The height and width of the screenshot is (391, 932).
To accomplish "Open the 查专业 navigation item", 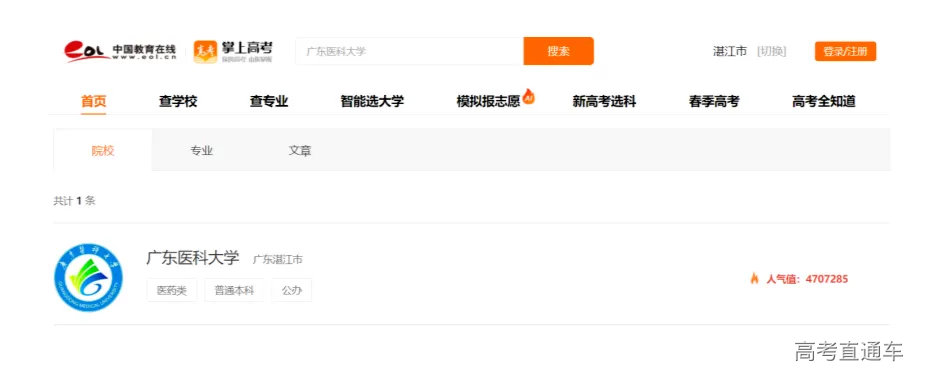I will coord(269,102).
